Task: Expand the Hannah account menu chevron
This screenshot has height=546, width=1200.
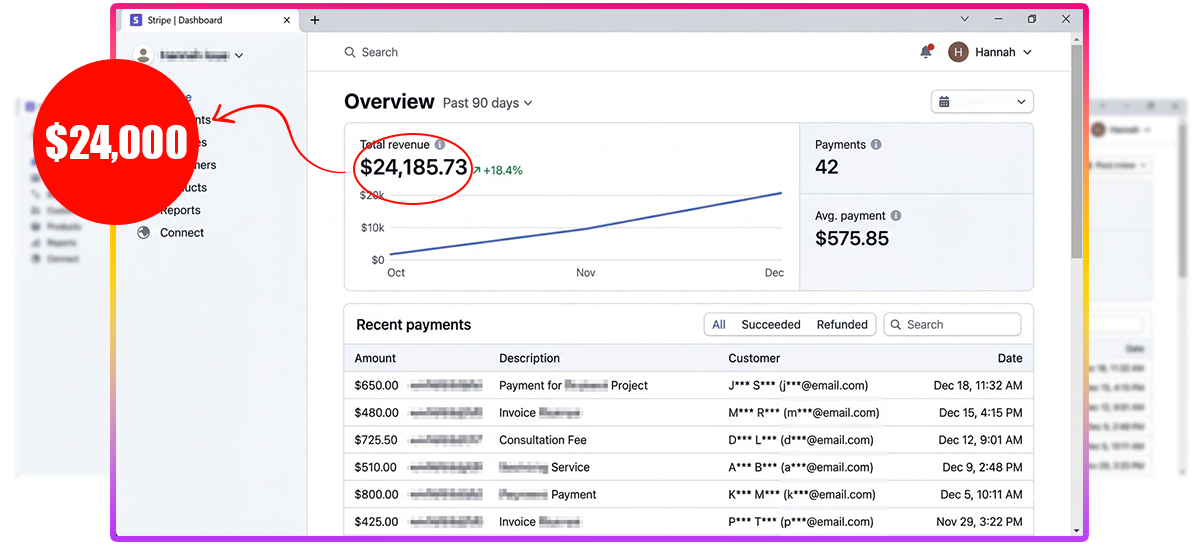Action: pyautogui.click(x=1028, y=52)
